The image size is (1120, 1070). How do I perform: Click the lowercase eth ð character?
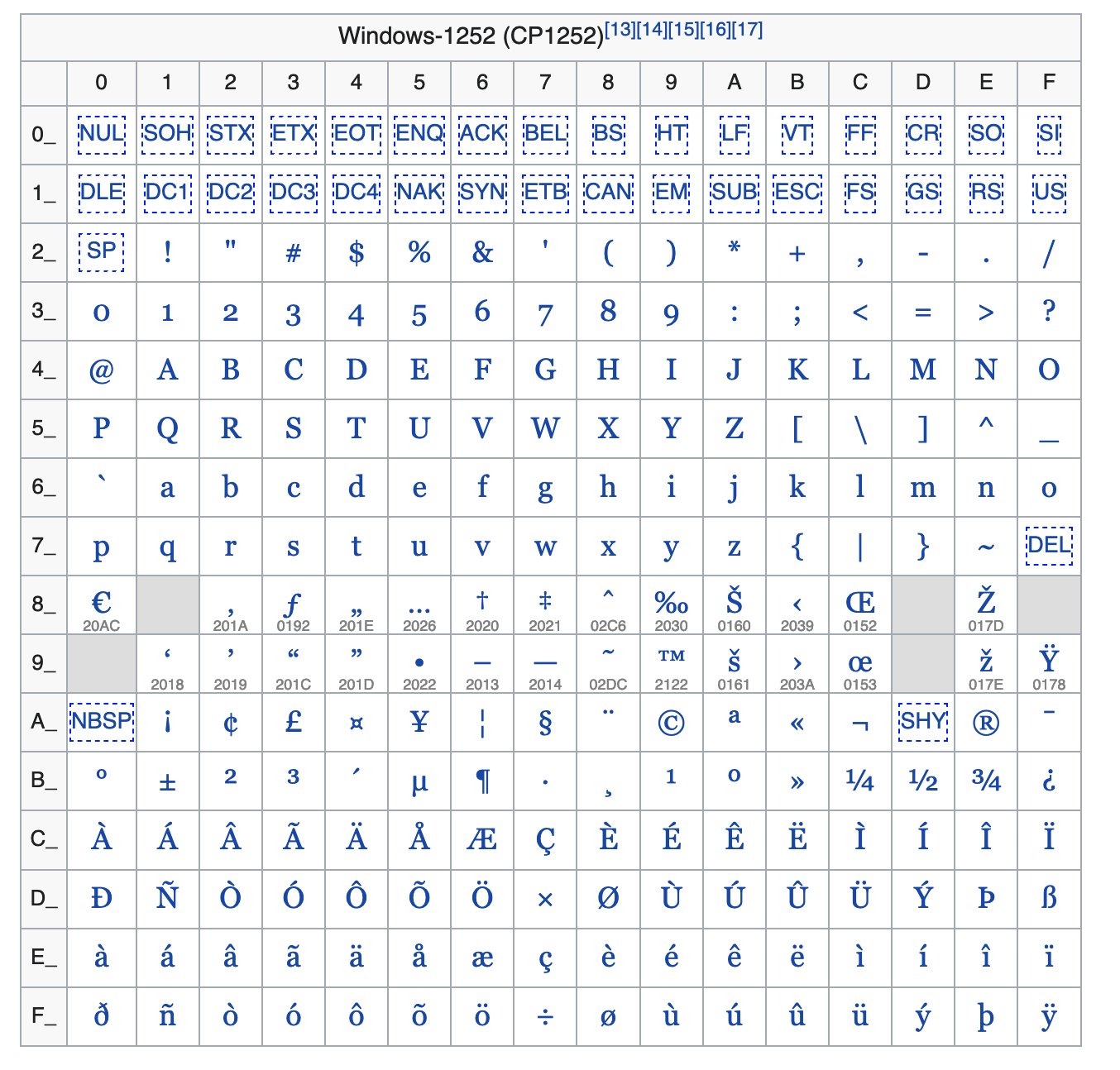pos(102,1015)
